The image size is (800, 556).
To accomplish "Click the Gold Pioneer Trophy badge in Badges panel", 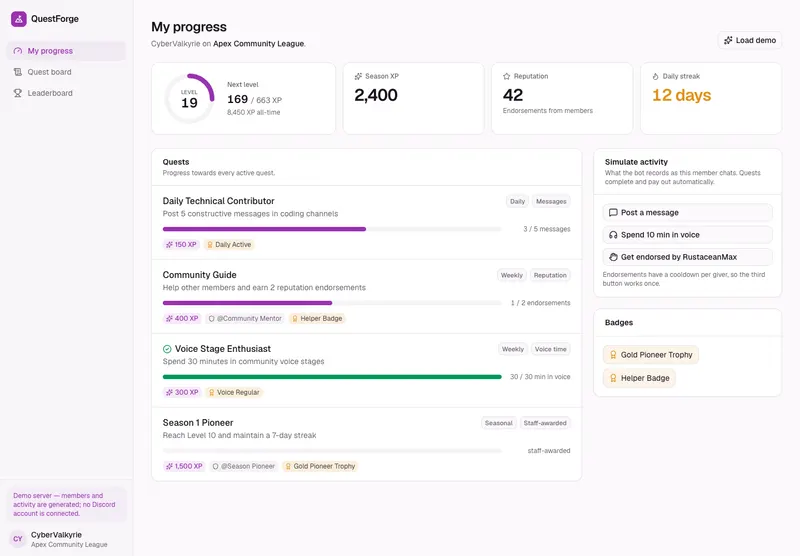I will [x=651, y=355].
